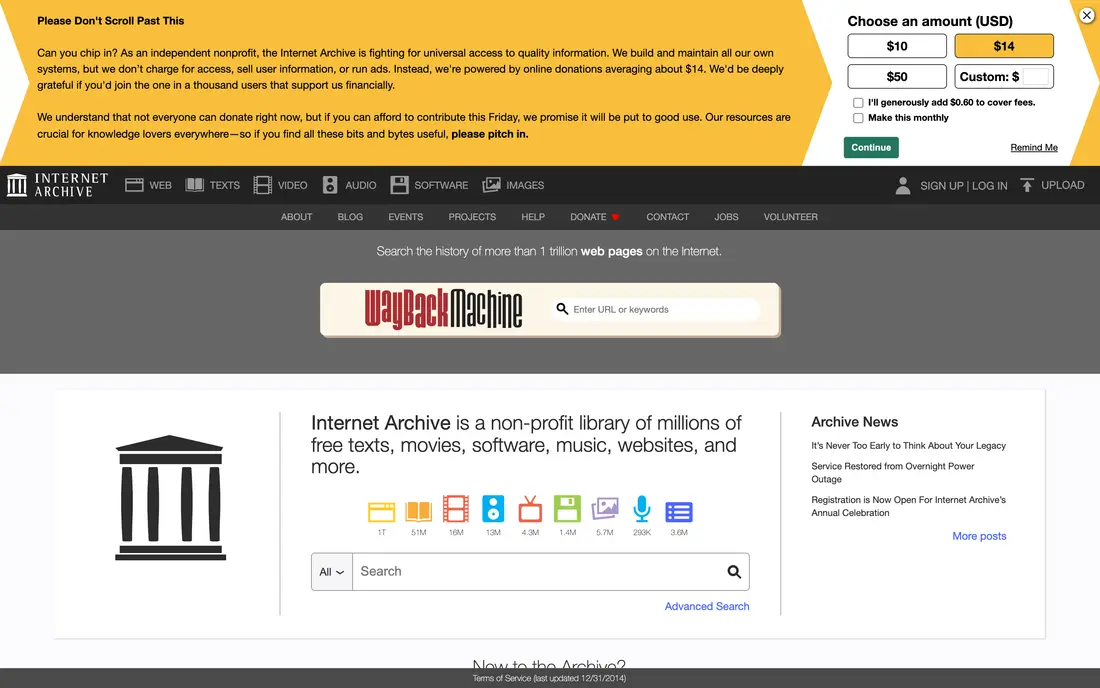Click the Upload arrow icon
The image size is (1100, 688).
coord(1027,185)
